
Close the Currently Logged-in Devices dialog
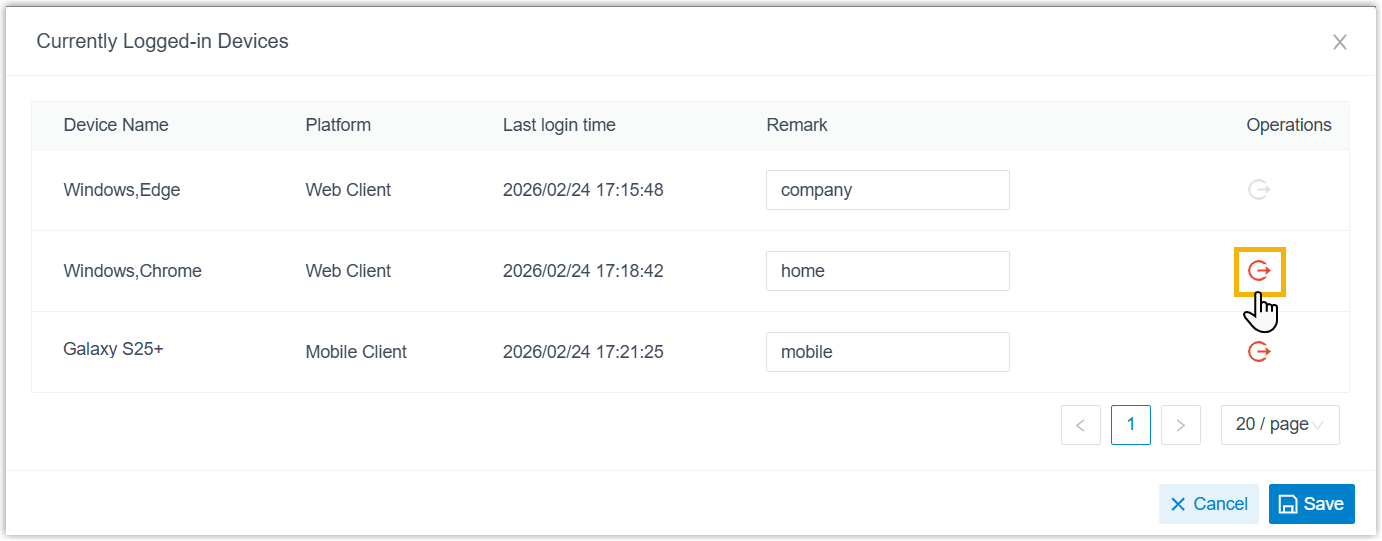(x=1340, y=42)
